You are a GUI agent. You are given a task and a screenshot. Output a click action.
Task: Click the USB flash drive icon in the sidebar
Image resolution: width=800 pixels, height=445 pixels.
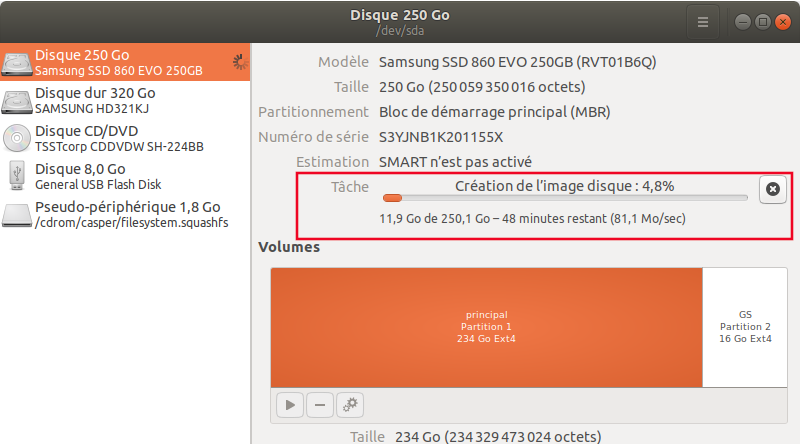point(17,177)
